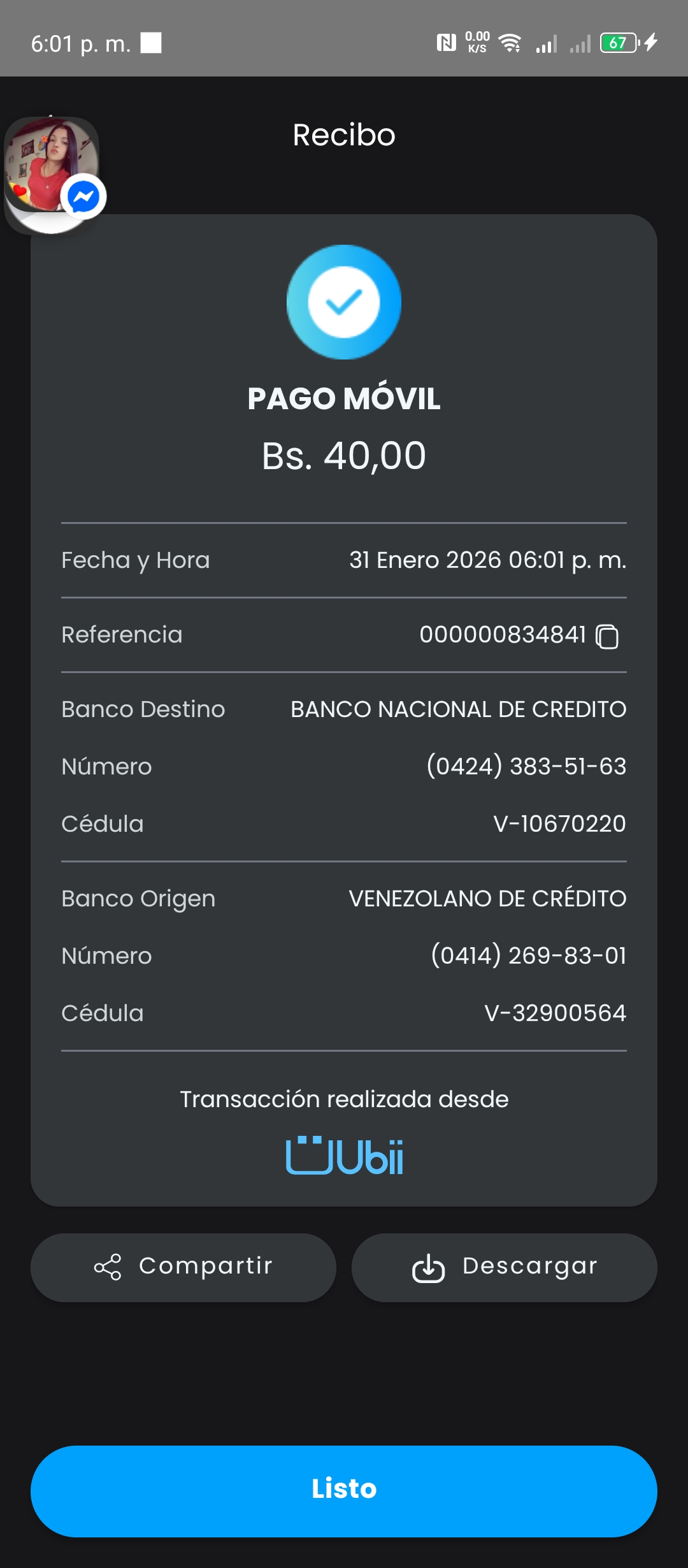Image resolution: width=688 pixels, height=1568 pixels.
Task: Tap the Bs. 40,00 amount
Action: (x=344, y=456)
